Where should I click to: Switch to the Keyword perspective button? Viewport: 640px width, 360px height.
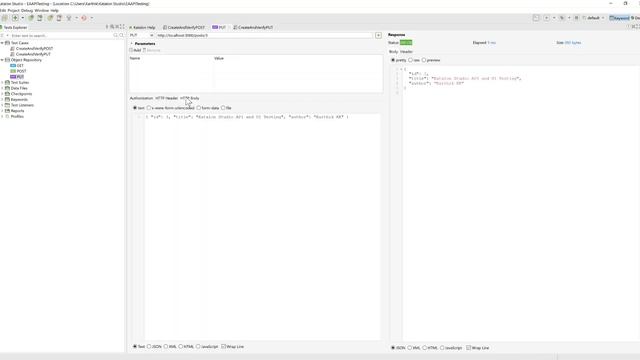point(619,18)
